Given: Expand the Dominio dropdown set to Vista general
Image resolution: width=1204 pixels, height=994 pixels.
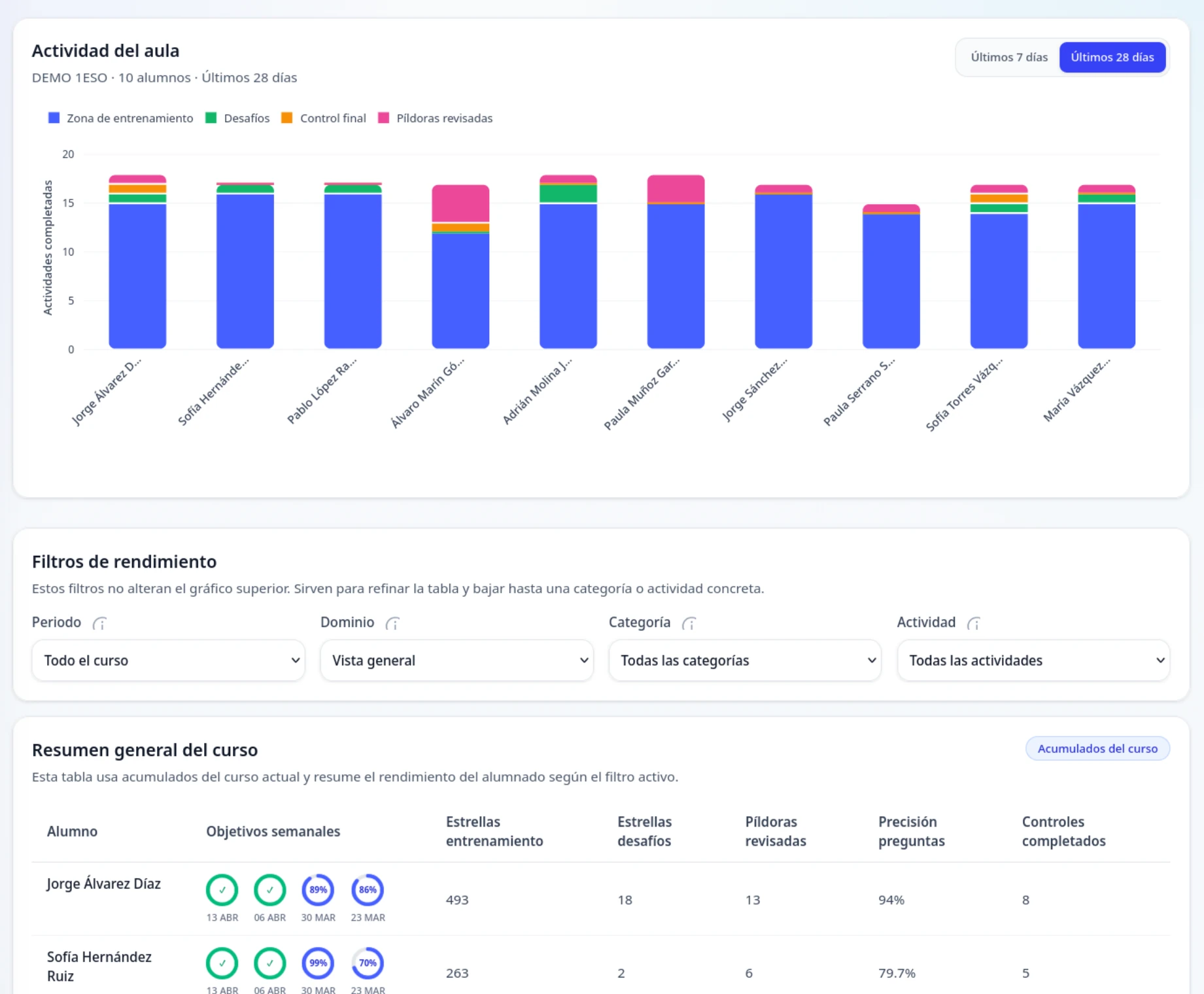Looking at the screenshot, I should click(x=456, y=660).
